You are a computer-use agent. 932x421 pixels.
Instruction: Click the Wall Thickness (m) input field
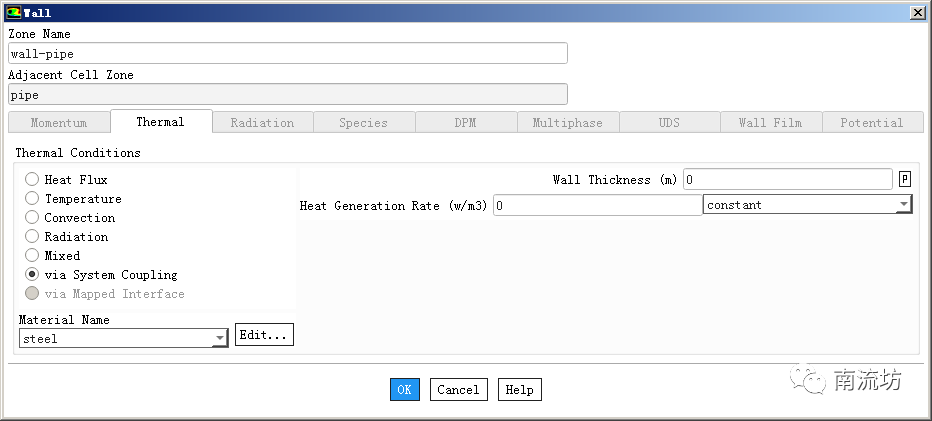(788, 179)
